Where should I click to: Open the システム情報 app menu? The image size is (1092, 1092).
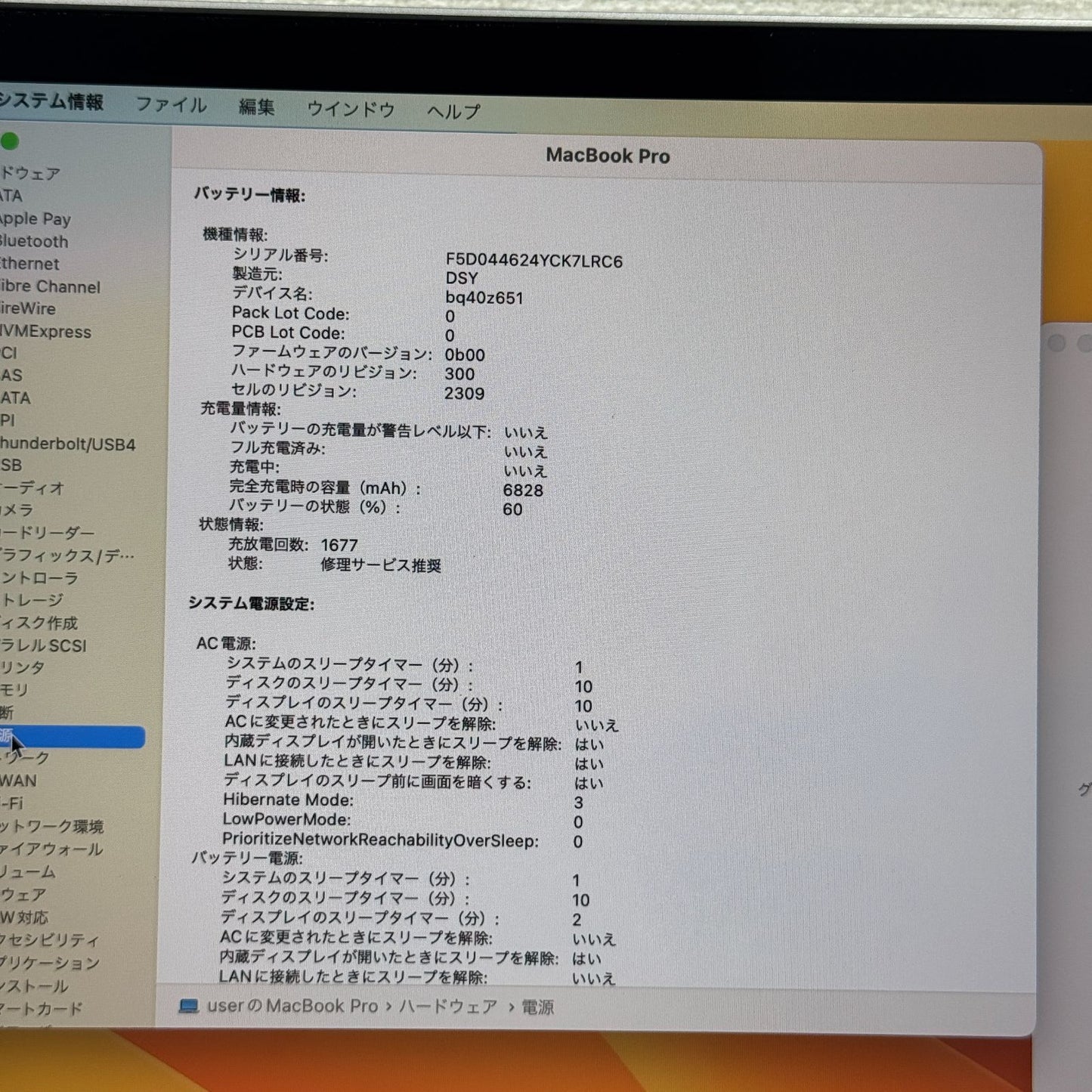coord(51,101)
